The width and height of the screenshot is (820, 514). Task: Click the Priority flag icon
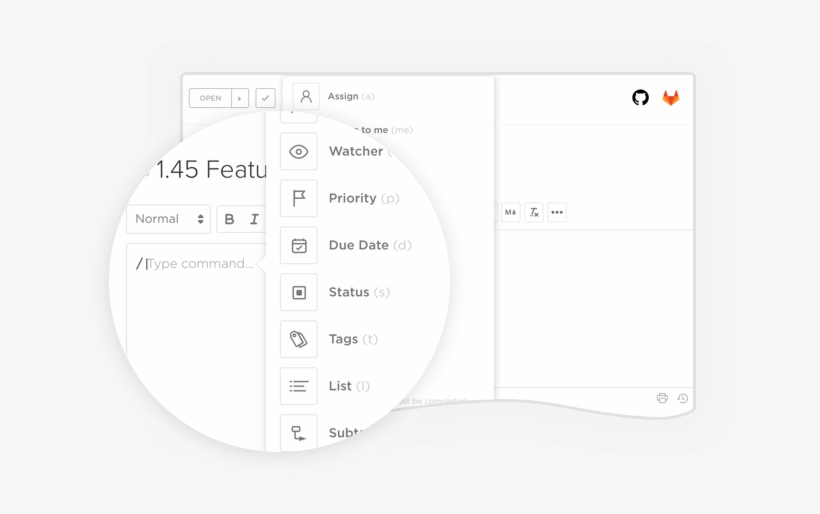coord(299,198)
